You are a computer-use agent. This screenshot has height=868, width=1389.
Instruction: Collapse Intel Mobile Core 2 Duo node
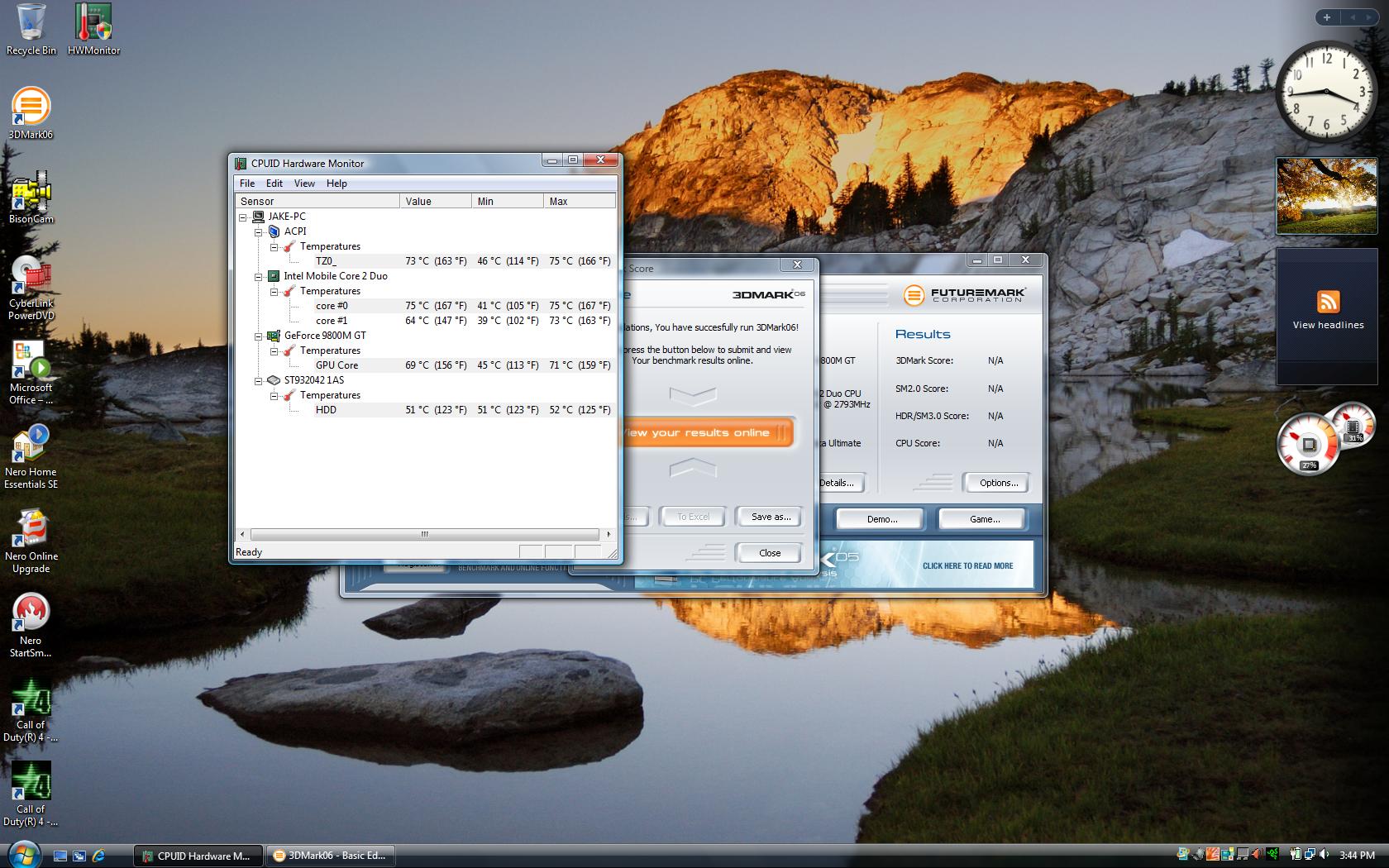[x=259, y=277]
